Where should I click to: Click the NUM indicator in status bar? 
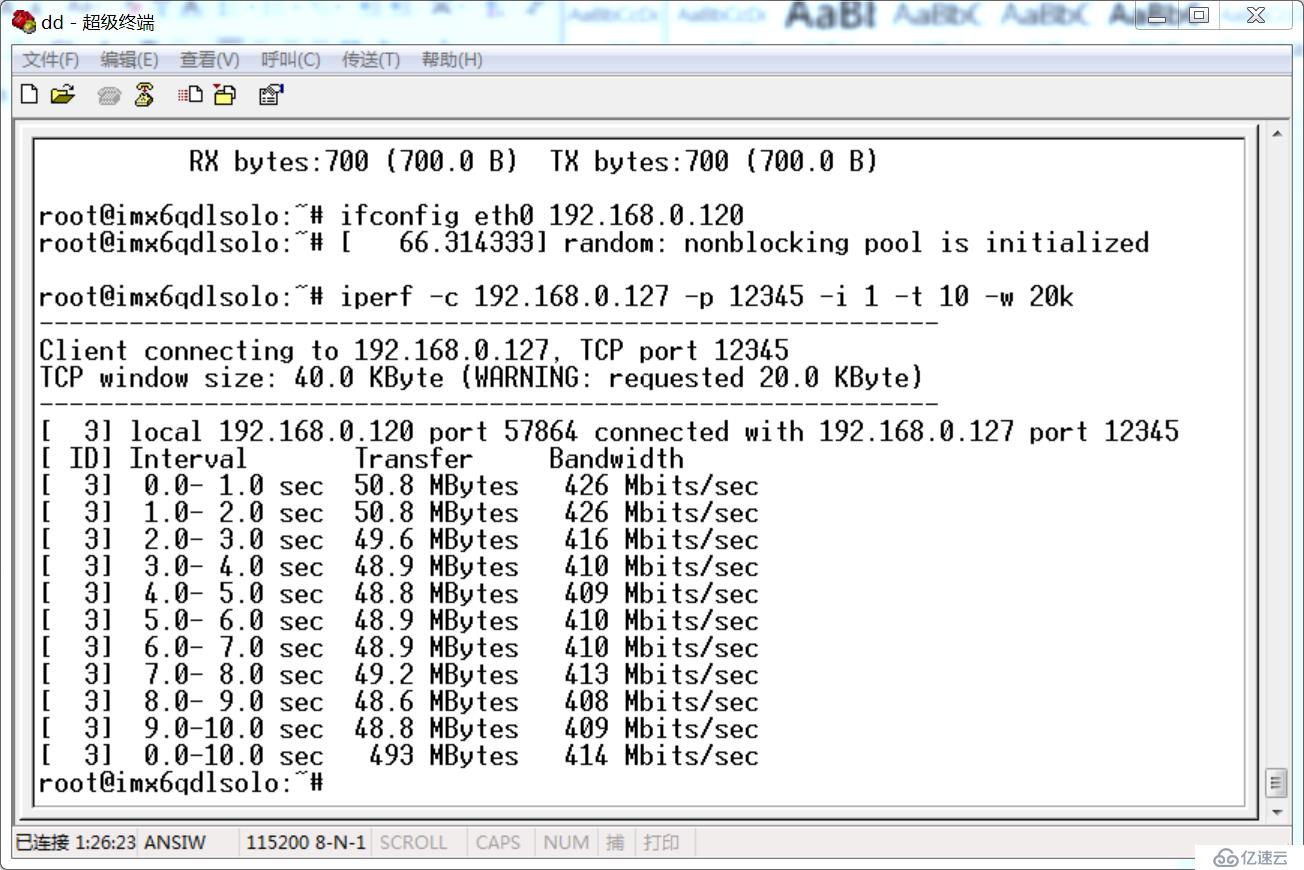click(x=566, y=842)
